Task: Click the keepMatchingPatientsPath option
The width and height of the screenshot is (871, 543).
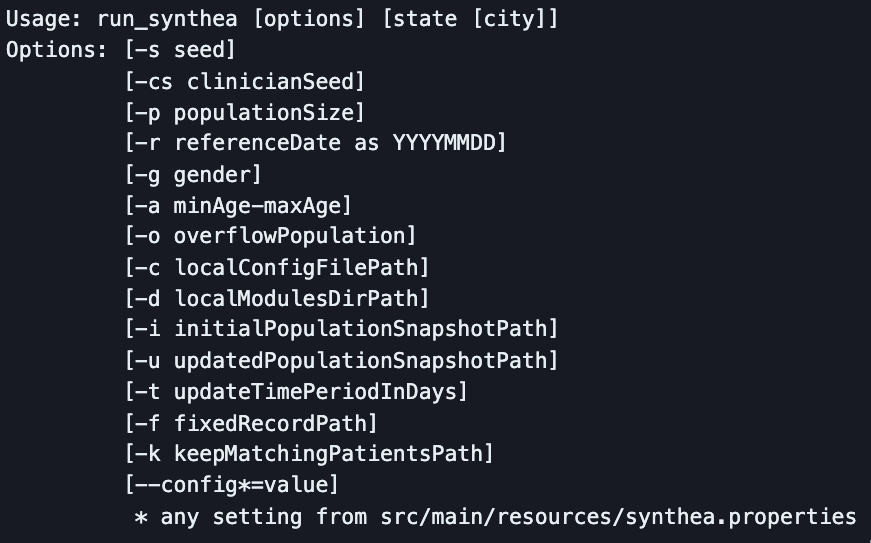Action: 328,454
